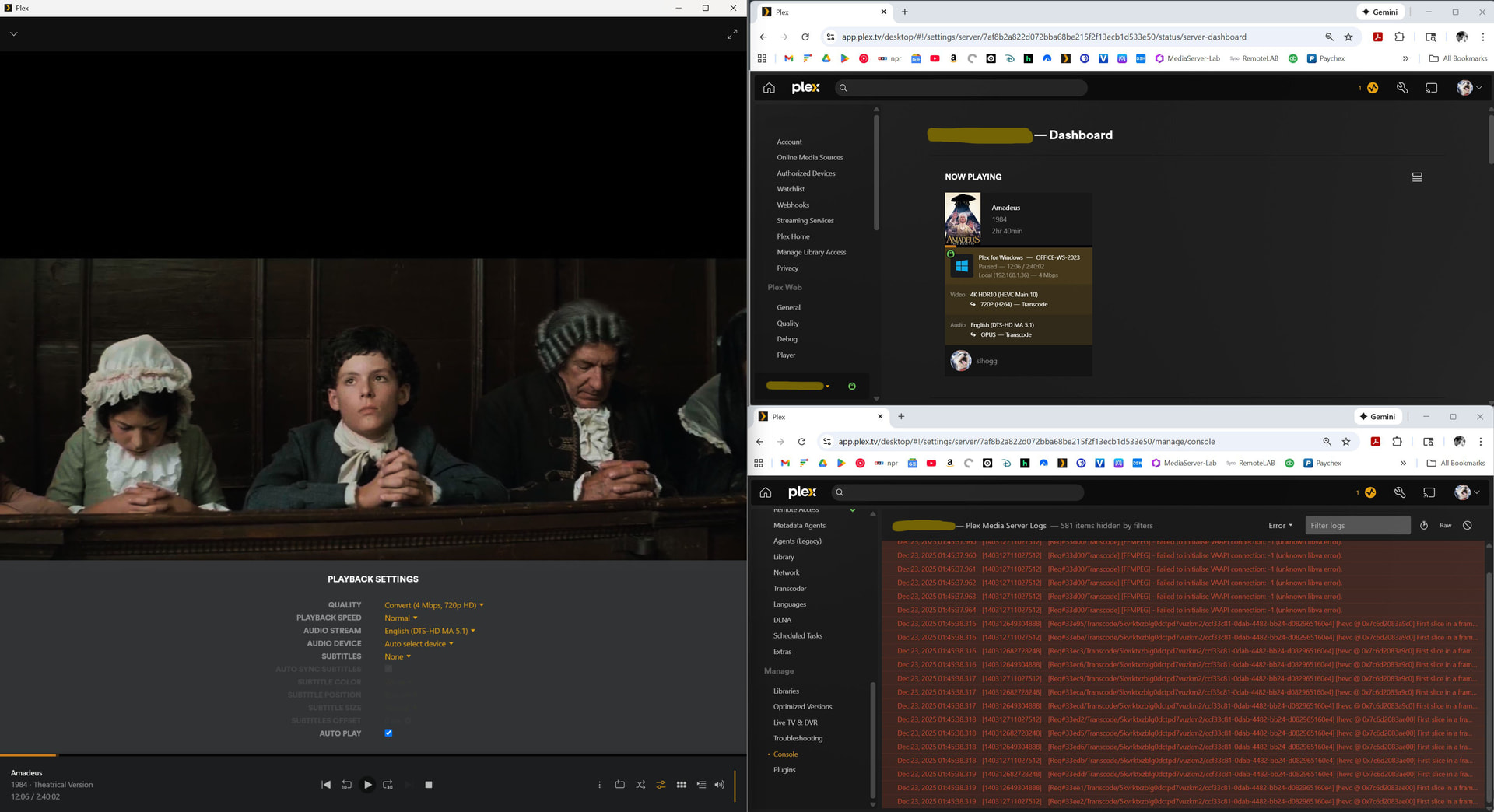This screenshot has height=812, width=1494.
Task: Toggle Raw log view
Action: tap(1445, 526)
